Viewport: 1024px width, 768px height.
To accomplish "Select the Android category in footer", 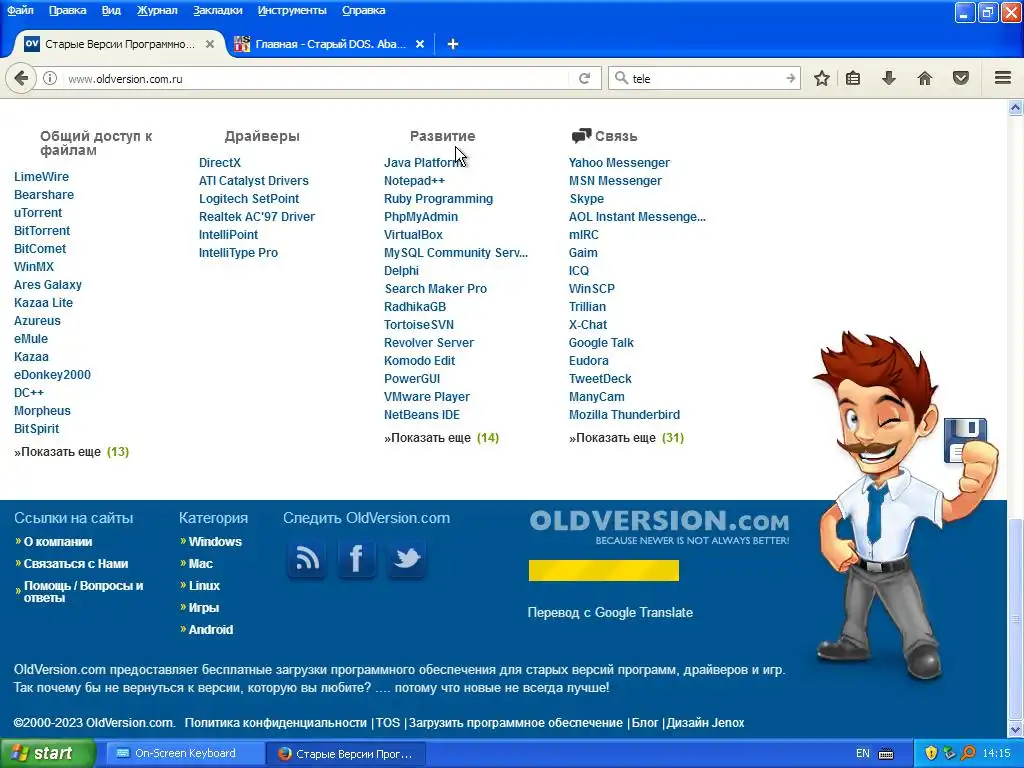I will tap(210, 630).
